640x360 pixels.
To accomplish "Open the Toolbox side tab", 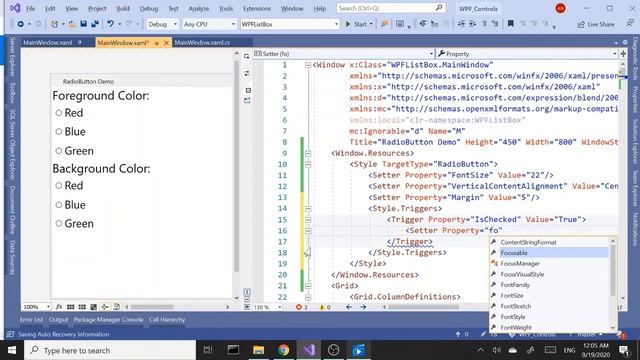I will pyautogui.click(x=12, y=92).
